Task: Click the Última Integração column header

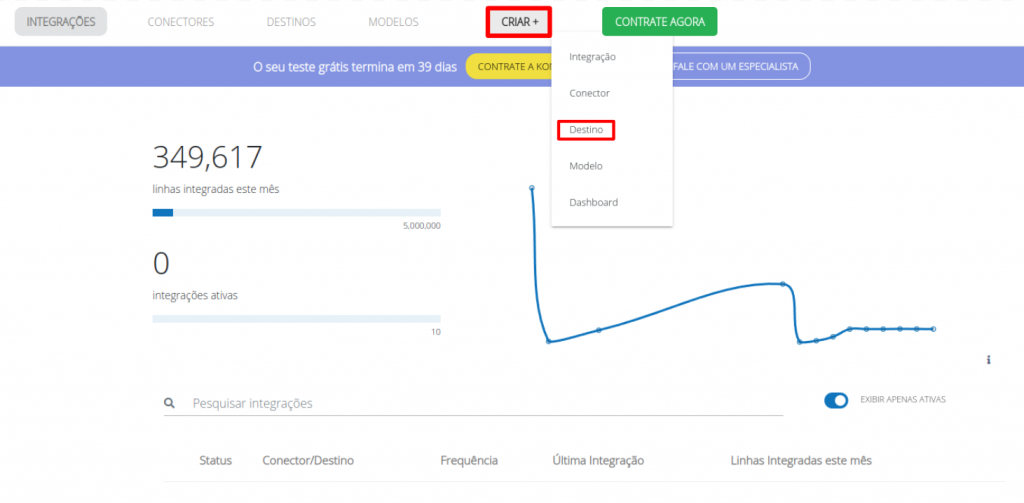Action: [x=598, y=460]
